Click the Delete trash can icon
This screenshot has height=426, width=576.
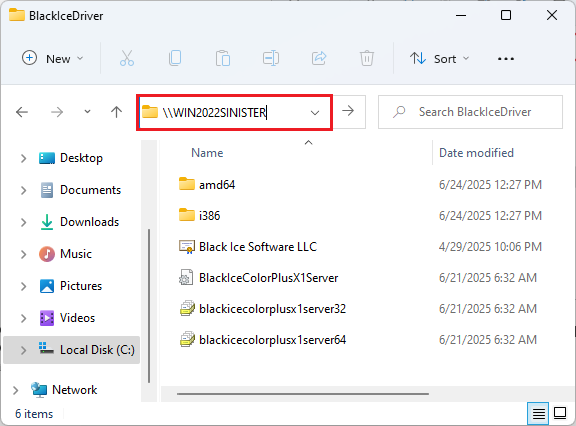coord(367,58)
